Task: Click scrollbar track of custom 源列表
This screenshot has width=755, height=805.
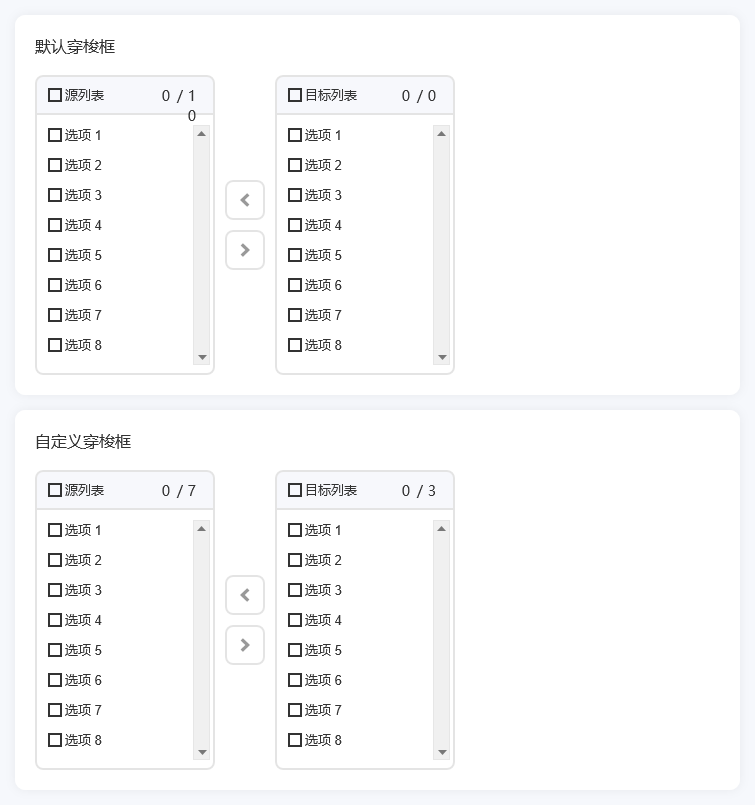Action: click(x=202, y=640)
